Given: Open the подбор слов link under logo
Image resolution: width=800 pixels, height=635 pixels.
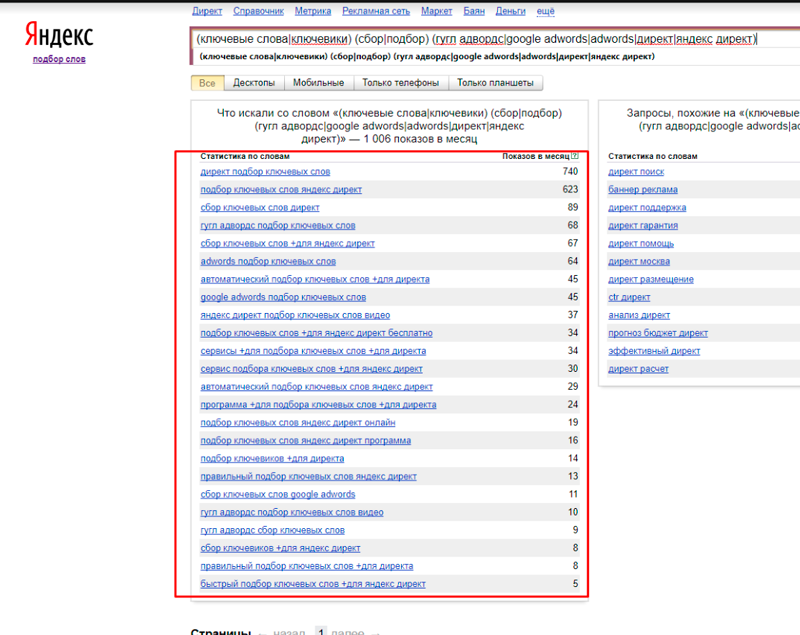Looking at the screenshot, I should [x=59, y=59].
